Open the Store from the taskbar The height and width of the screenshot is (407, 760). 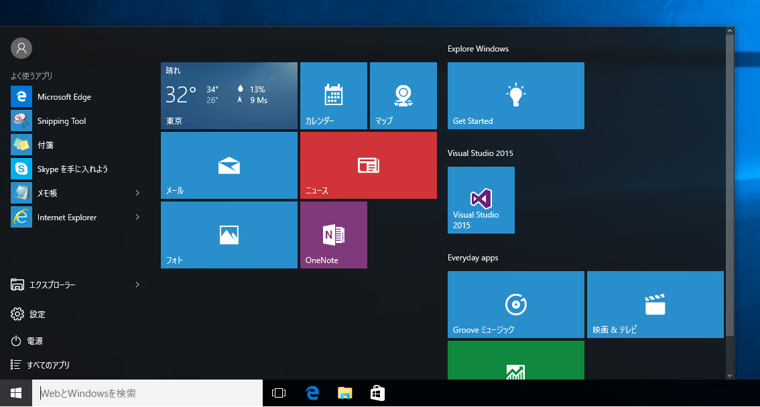point(378,393)
